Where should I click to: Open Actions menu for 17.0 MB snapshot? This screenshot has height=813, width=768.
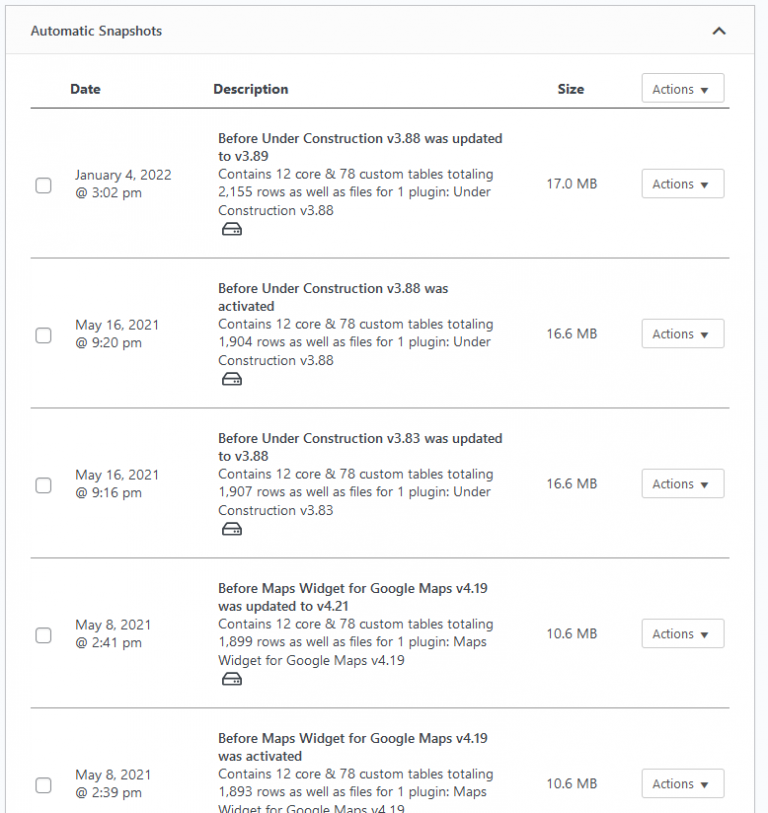point(682,184)
